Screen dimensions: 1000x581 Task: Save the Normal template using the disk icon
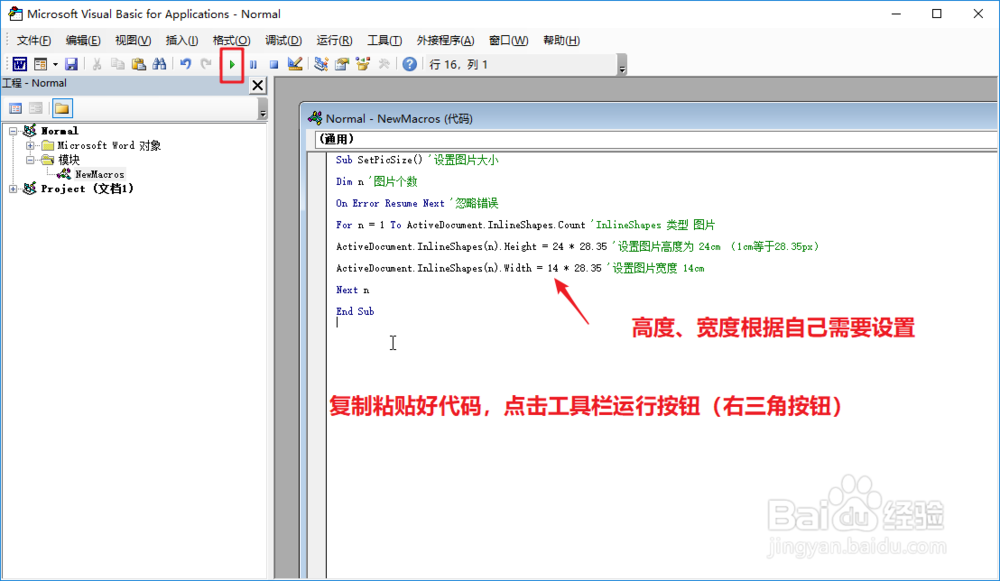point(71,63)
